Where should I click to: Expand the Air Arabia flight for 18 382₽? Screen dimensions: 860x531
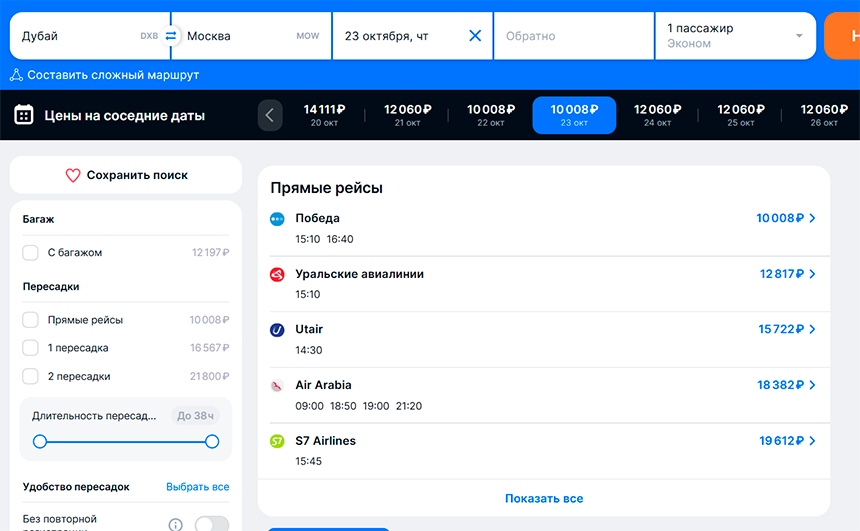pos(786,385)
